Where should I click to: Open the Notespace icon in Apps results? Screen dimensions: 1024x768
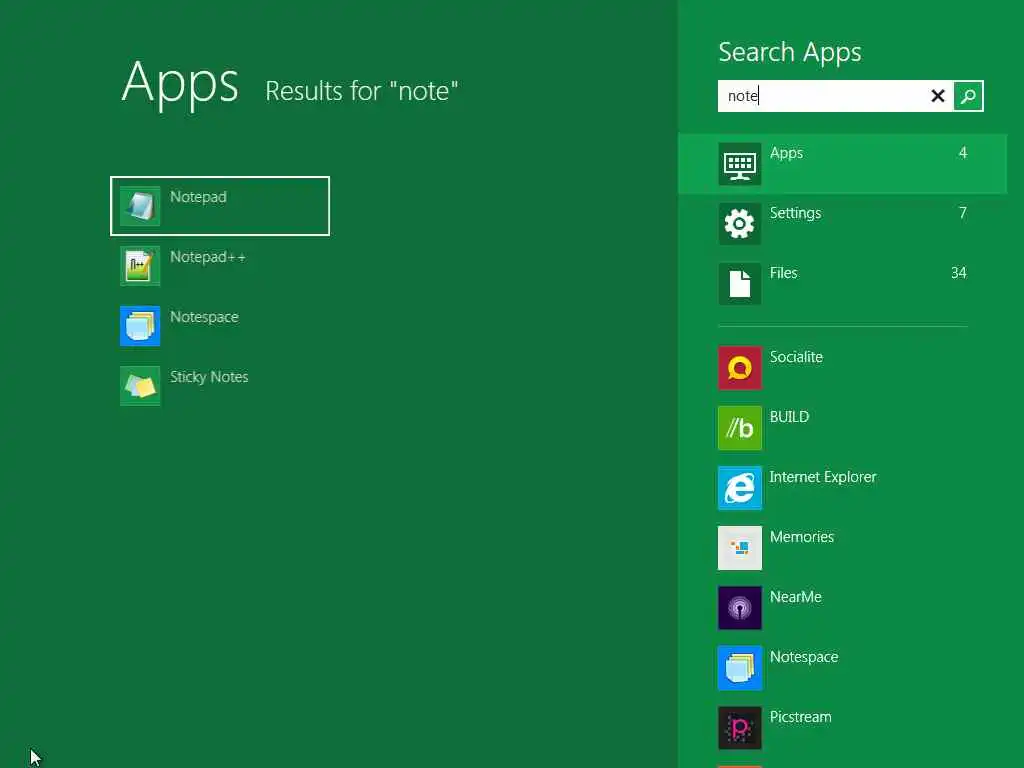(140, 326)
